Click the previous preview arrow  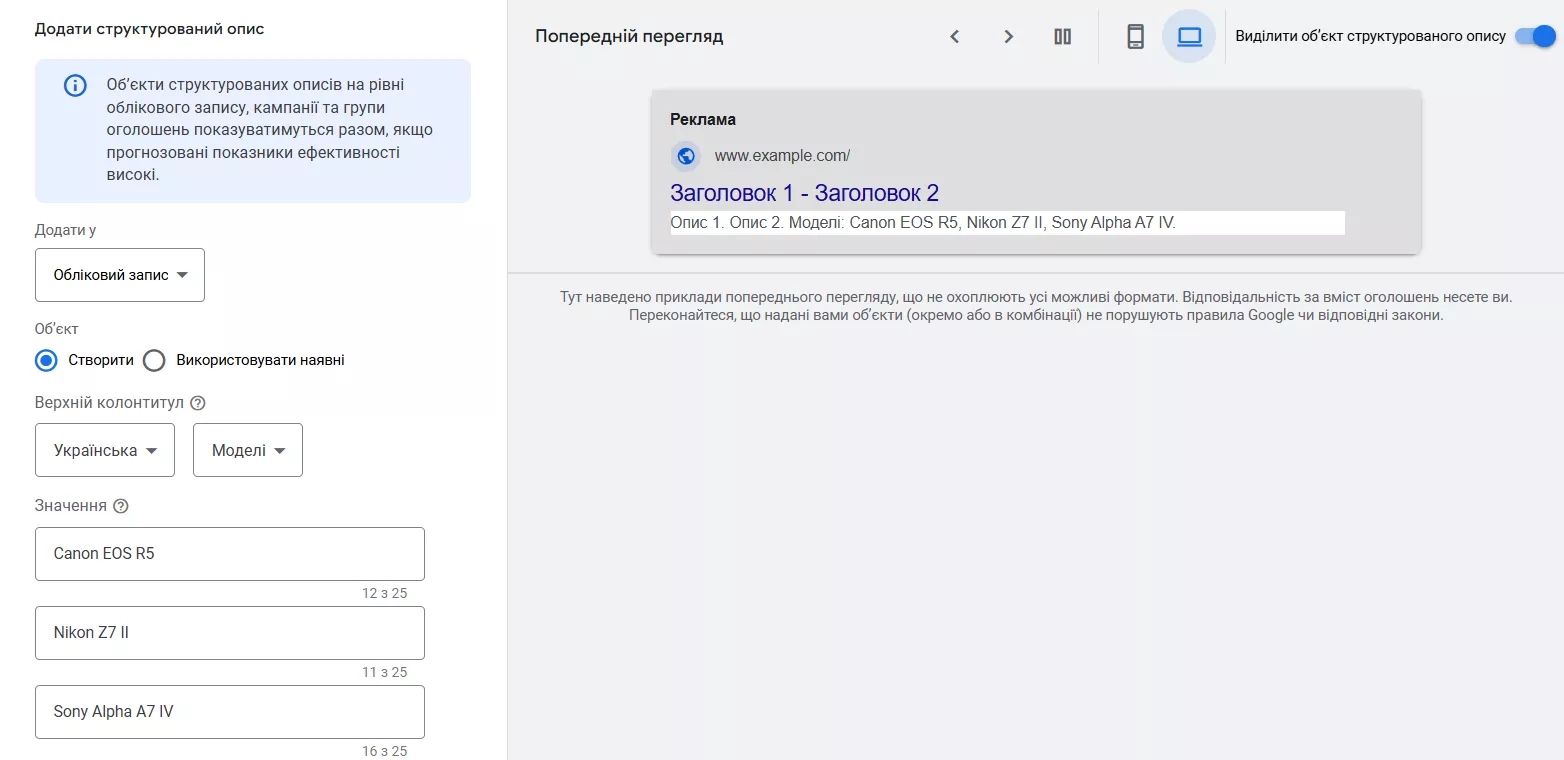(954, 36)
